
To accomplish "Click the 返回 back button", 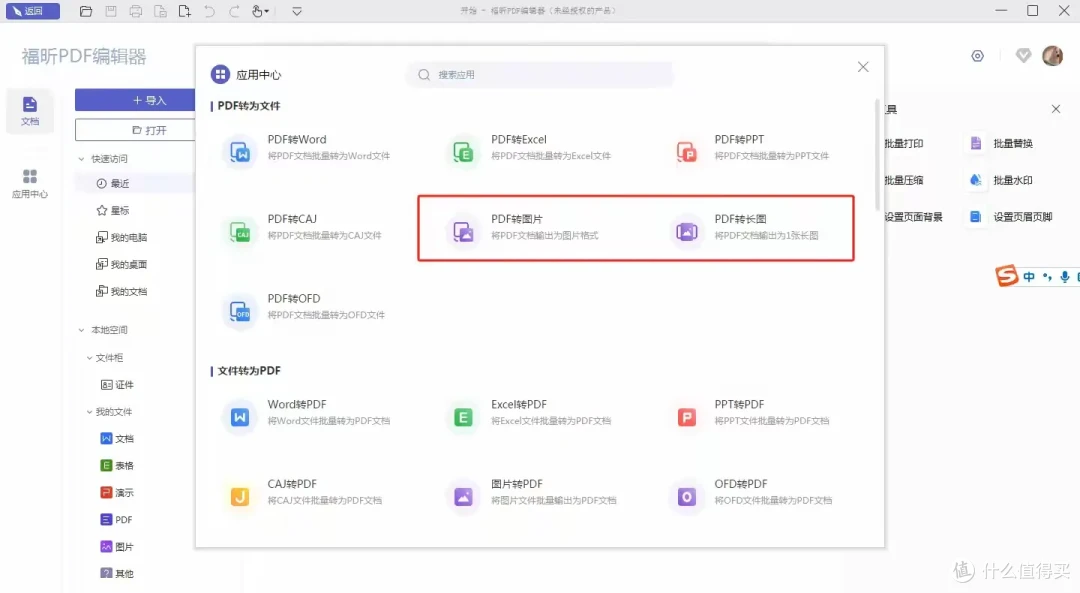I will (32, 11).
